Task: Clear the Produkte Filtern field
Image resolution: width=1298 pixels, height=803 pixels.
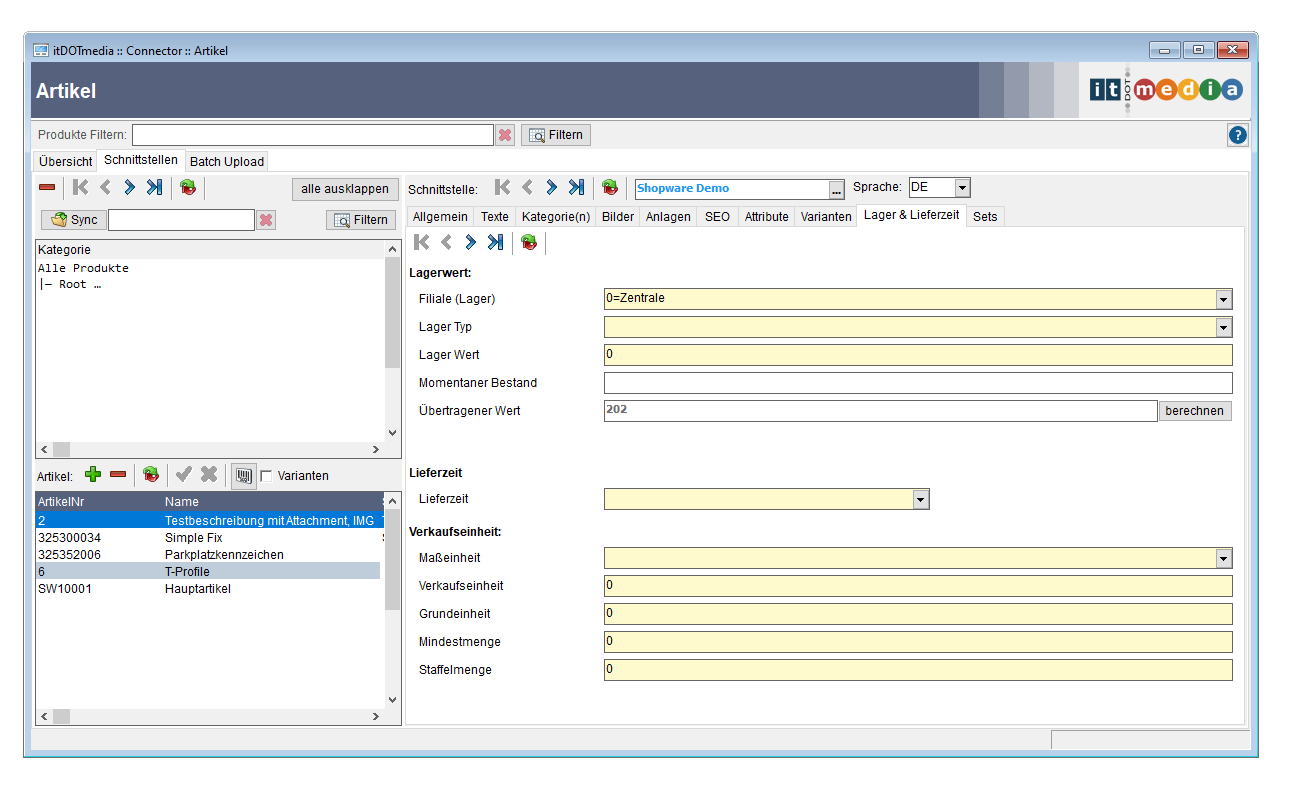Action: [505, 135]
